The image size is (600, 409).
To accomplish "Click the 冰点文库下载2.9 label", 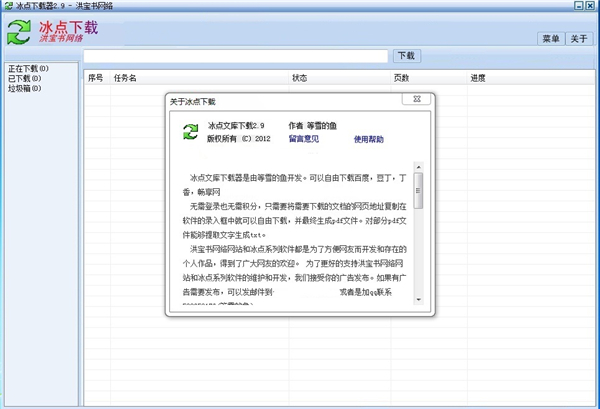I will [236, 125].
